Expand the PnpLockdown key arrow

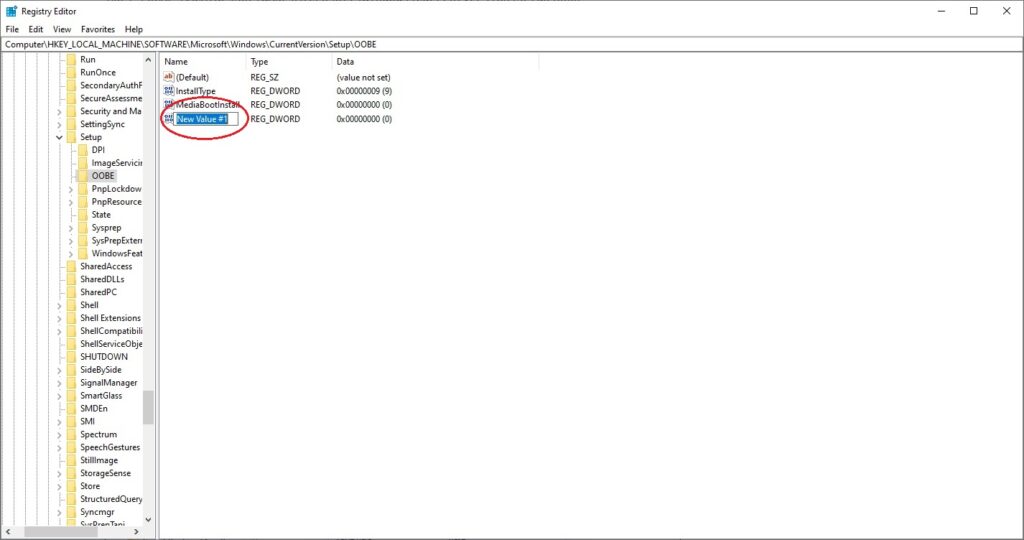point(71,189)
